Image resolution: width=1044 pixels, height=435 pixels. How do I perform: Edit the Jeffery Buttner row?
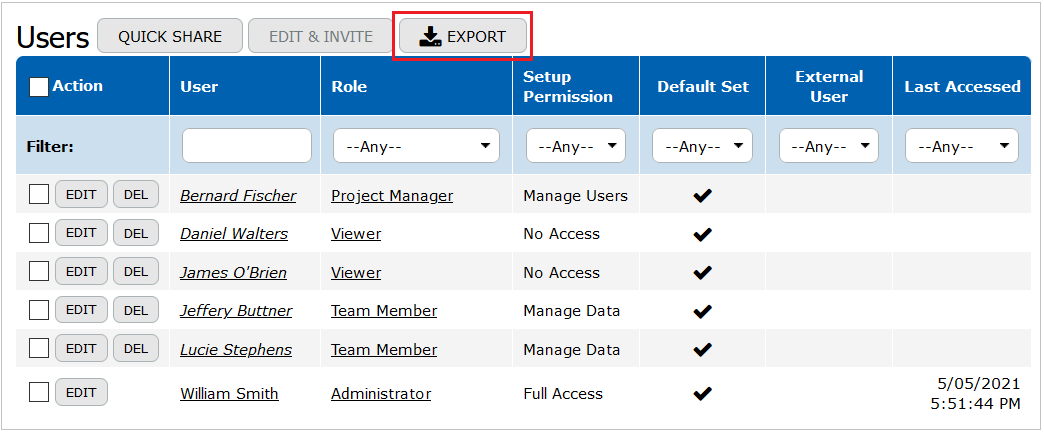(81, 310)
